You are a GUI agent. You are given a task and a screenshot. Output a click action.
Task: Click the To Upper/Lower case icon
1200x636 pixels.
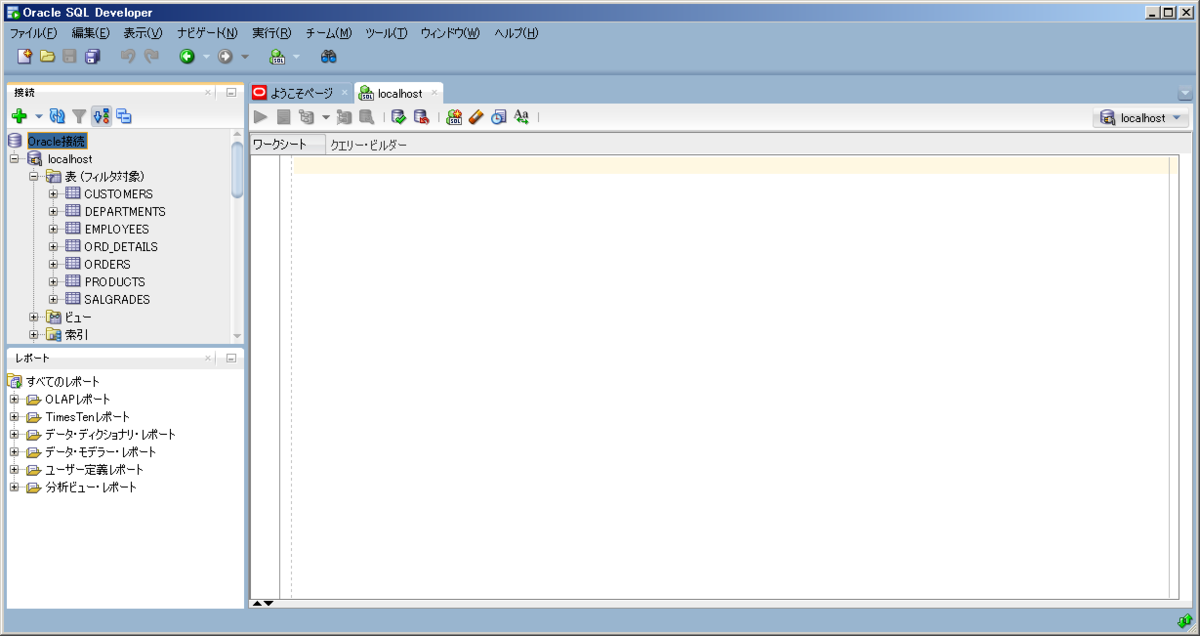tap(521, 117)
